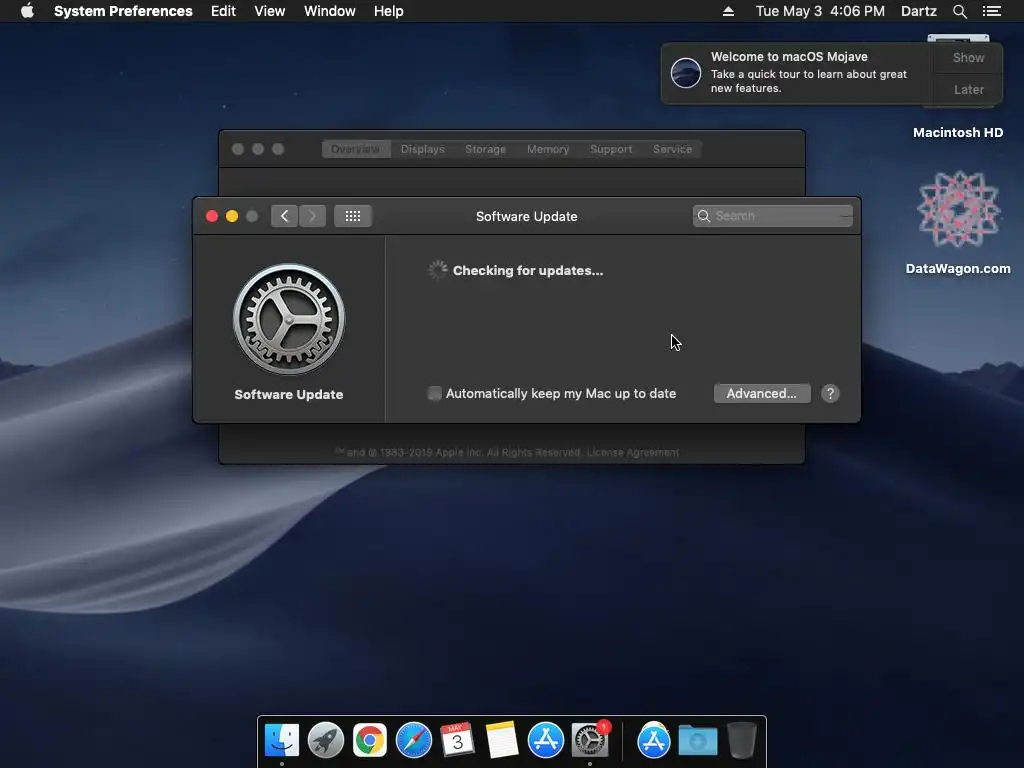Image resolution: width=1024 pixels, height=768 pixels.
Task: Select the DataWagon.com desktop icon
Action: click(958, 209)
